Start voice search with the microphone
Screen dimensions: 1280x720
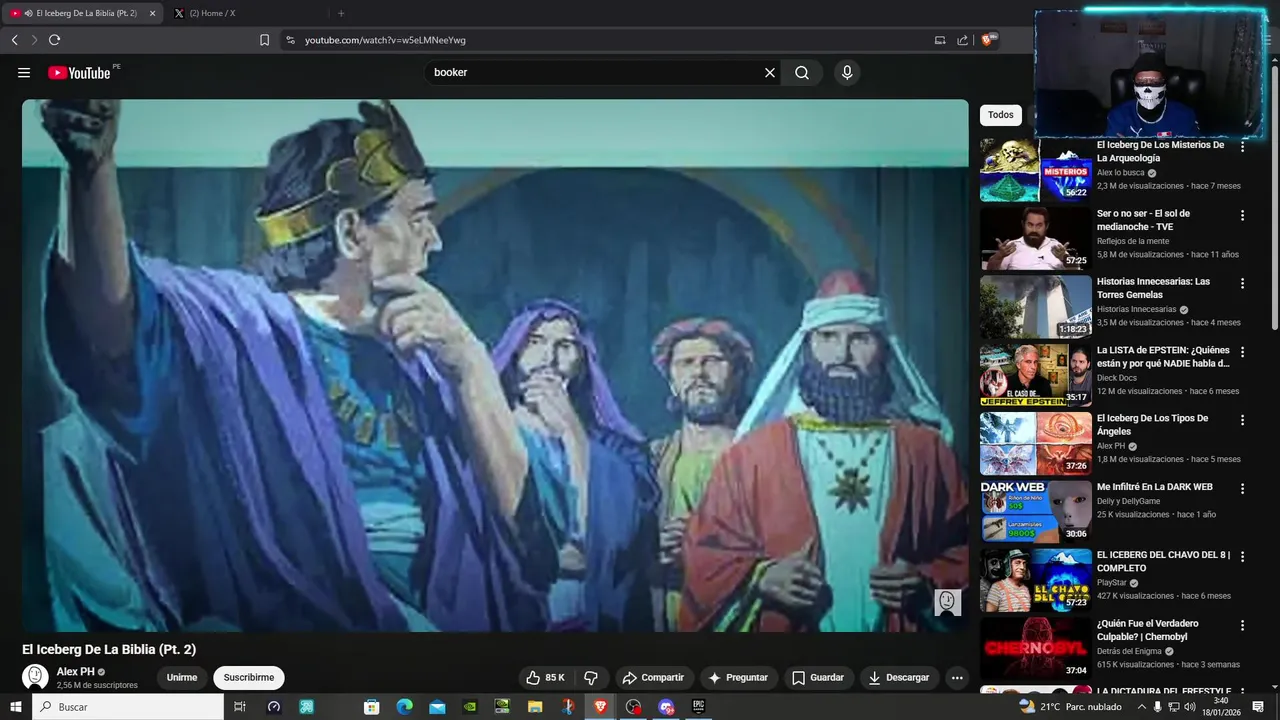(847, 72)
